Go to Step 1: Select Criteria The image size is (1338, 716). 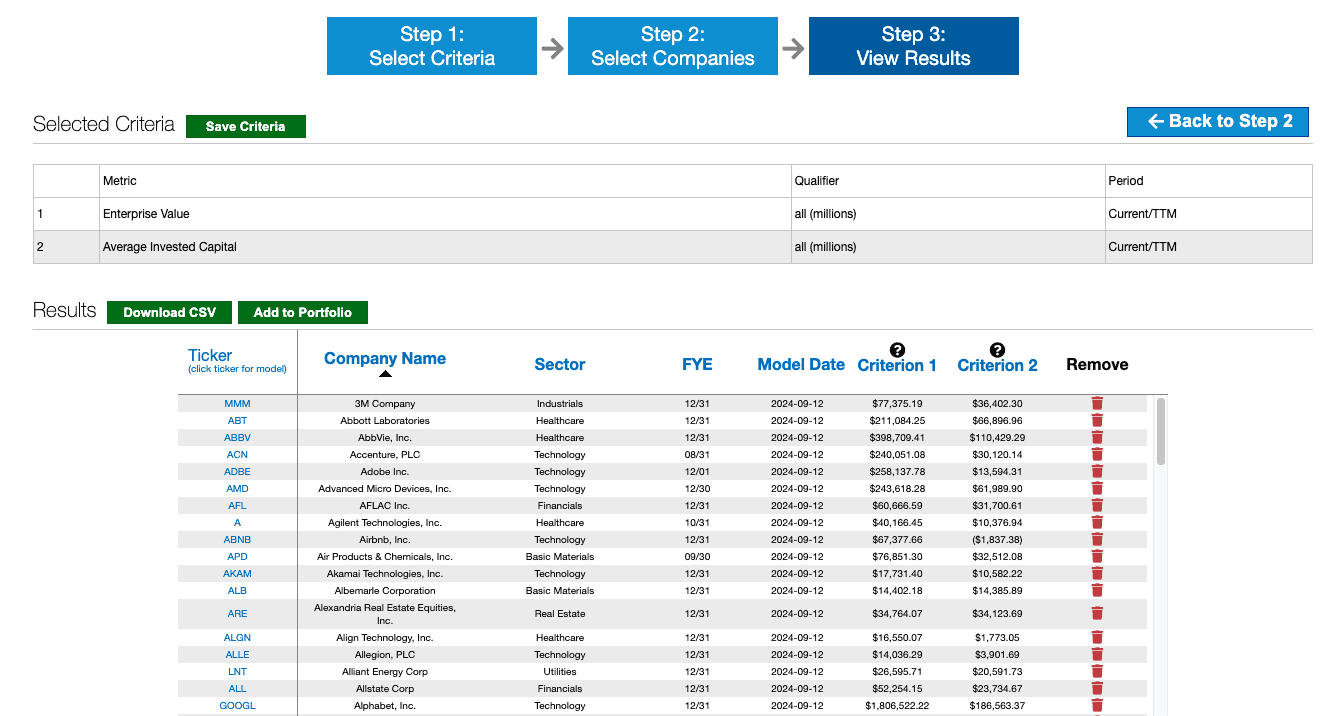coord(432,46)
